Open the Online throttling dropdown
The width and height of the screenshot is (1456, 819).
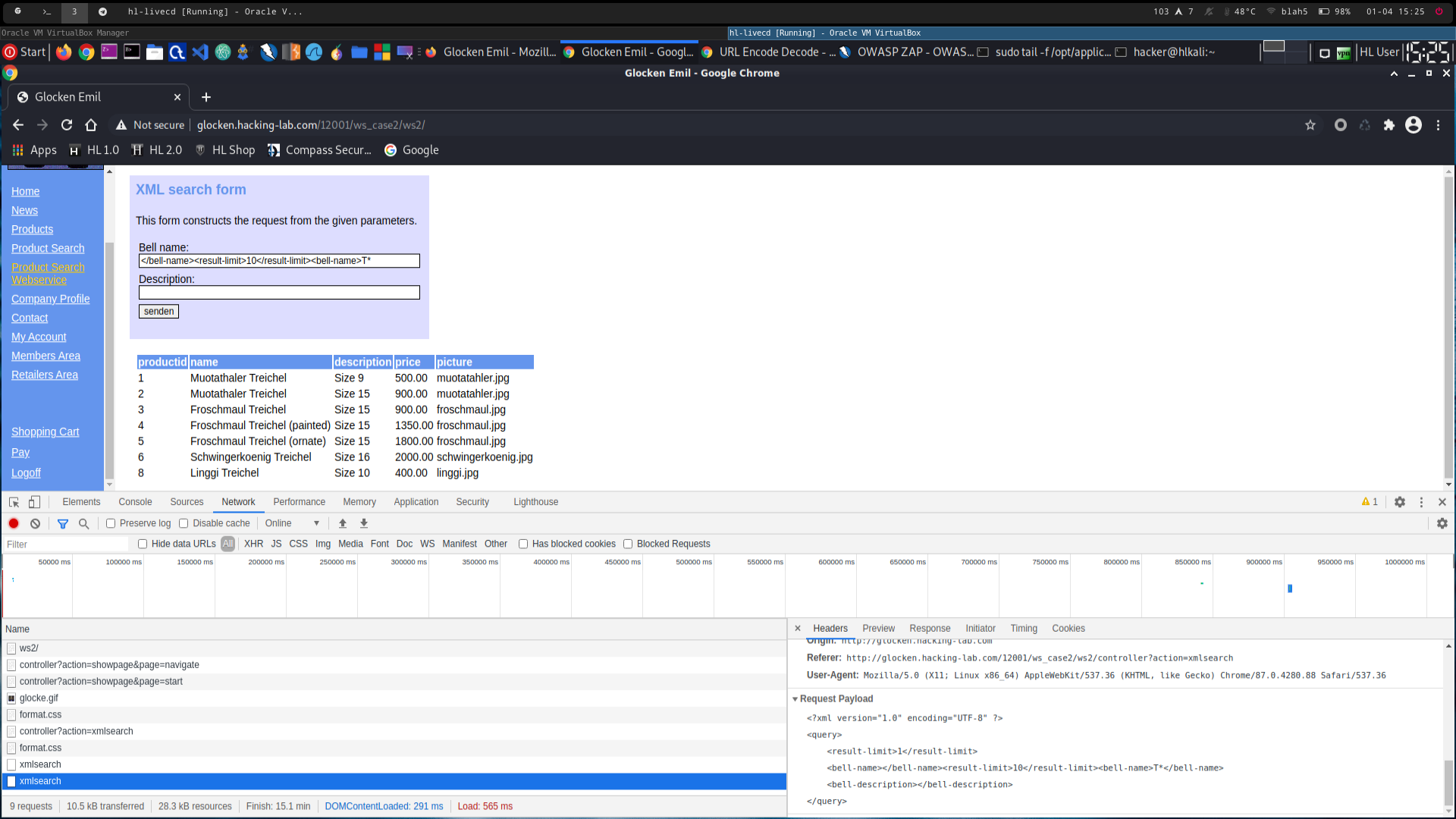coord(292,523)
